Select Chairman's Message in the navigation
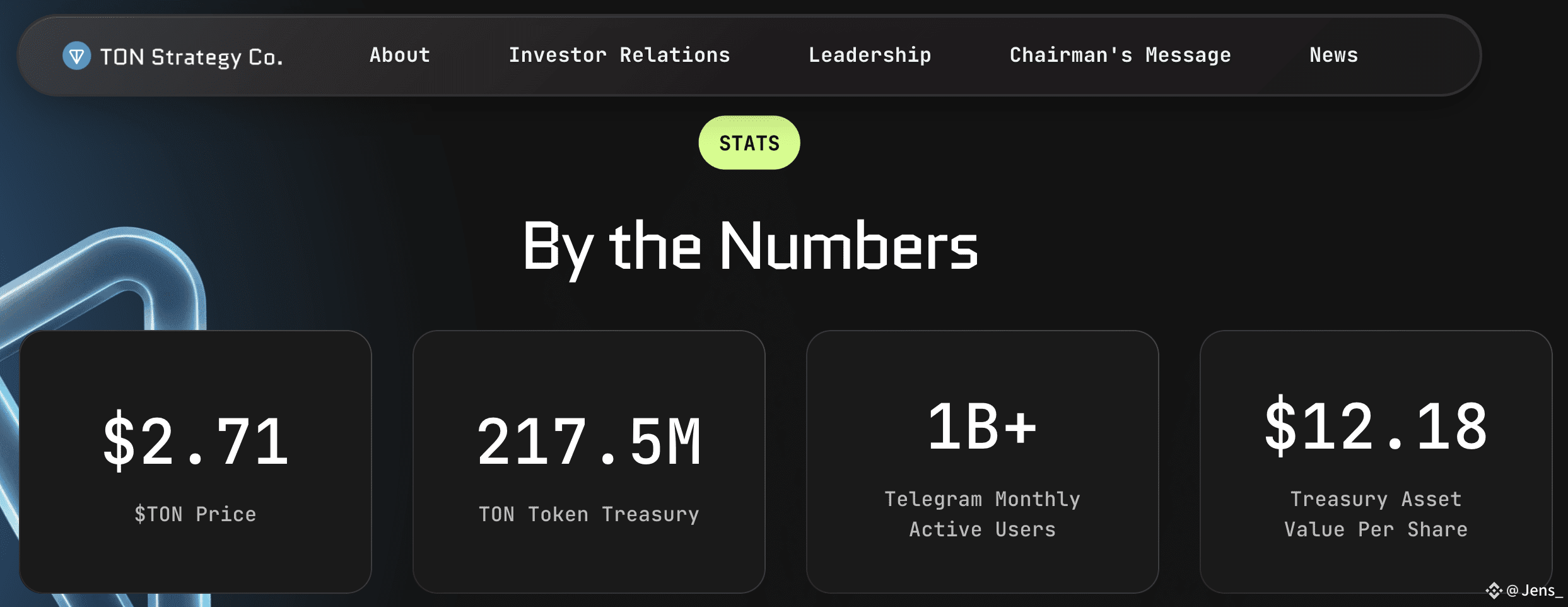The image size is (1568, 607). click(1120, 56)
